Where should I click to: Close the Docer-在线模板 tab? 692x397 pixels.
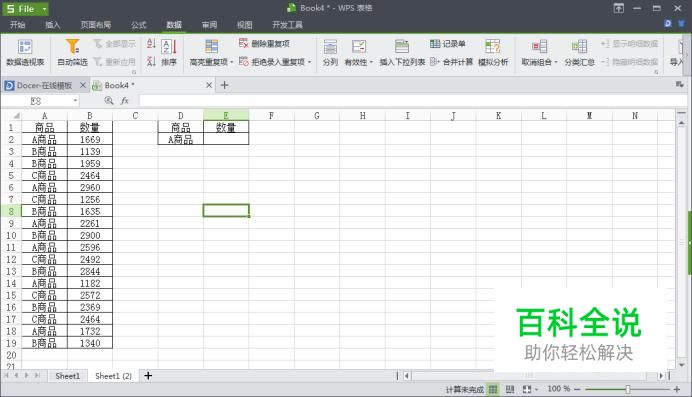[x=83, y=85]
